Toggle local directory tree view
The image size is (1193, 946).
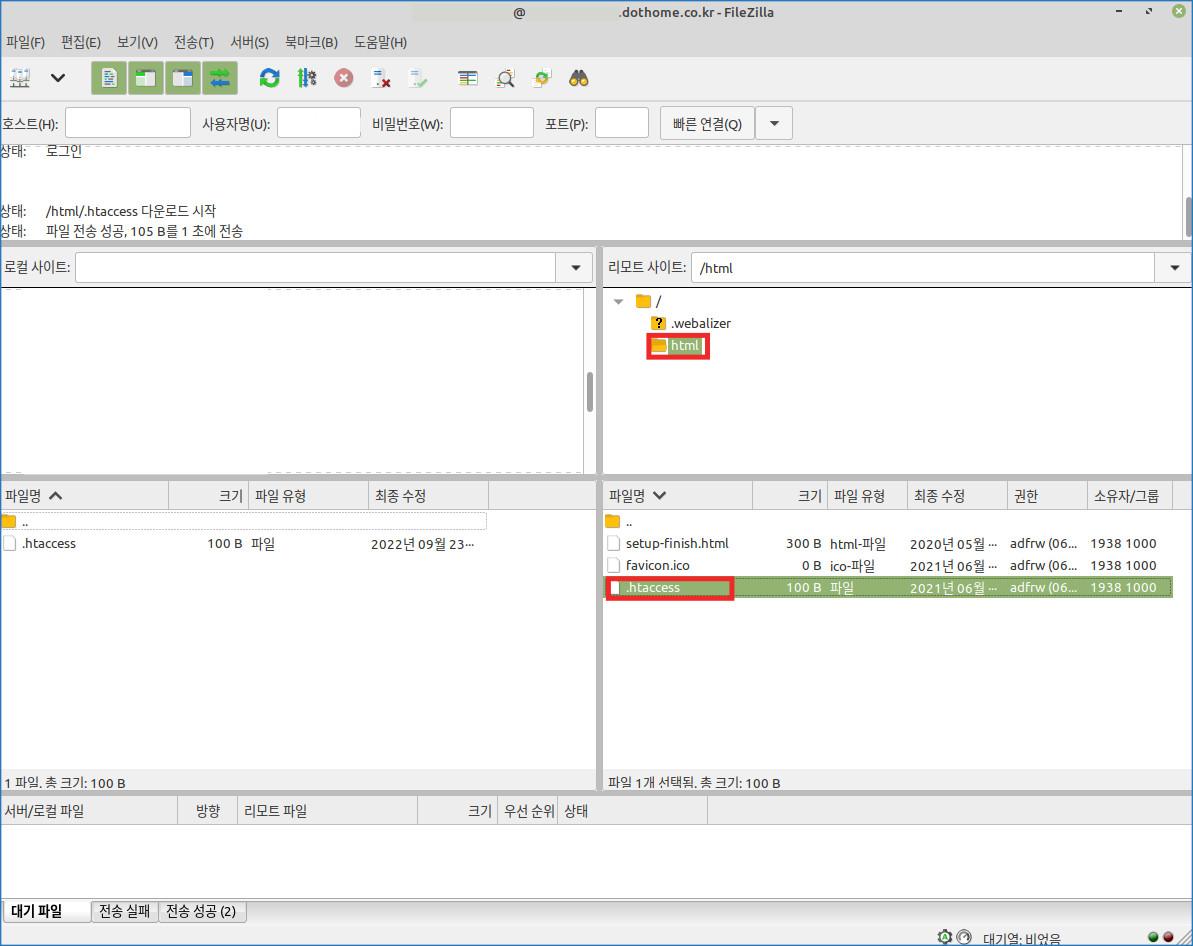point(145,78)
